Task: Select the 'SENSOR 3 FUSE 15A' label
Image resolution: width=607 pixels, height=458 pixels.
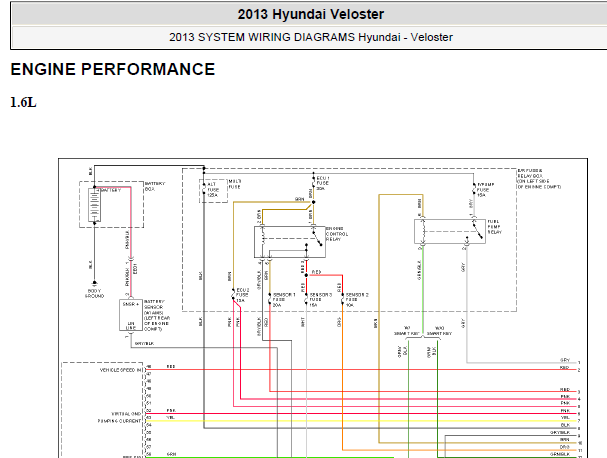Action: click(321, 300)
